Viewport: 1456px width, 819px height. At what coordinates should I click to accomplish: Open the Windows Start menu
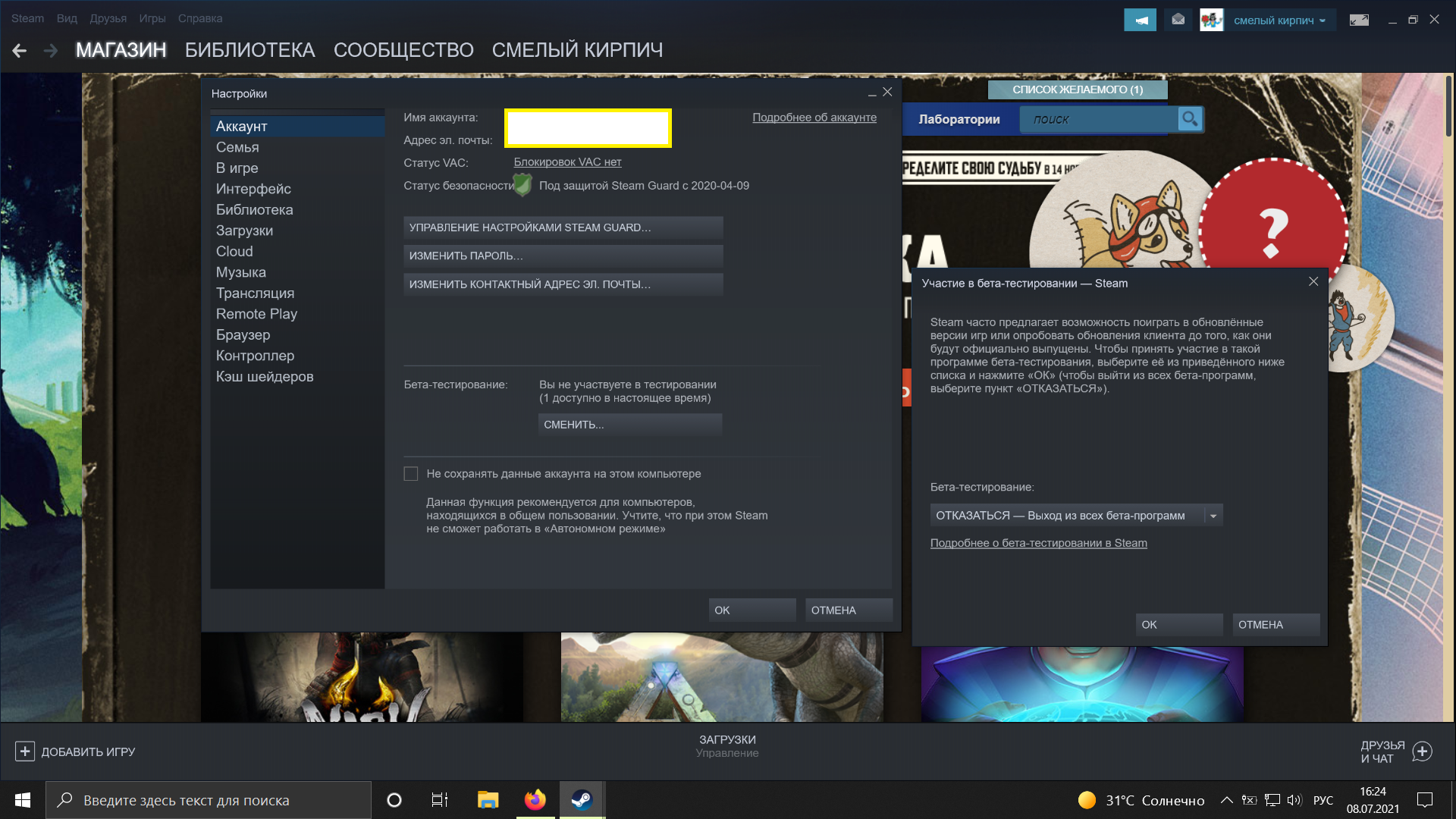[x=23, y=800]
